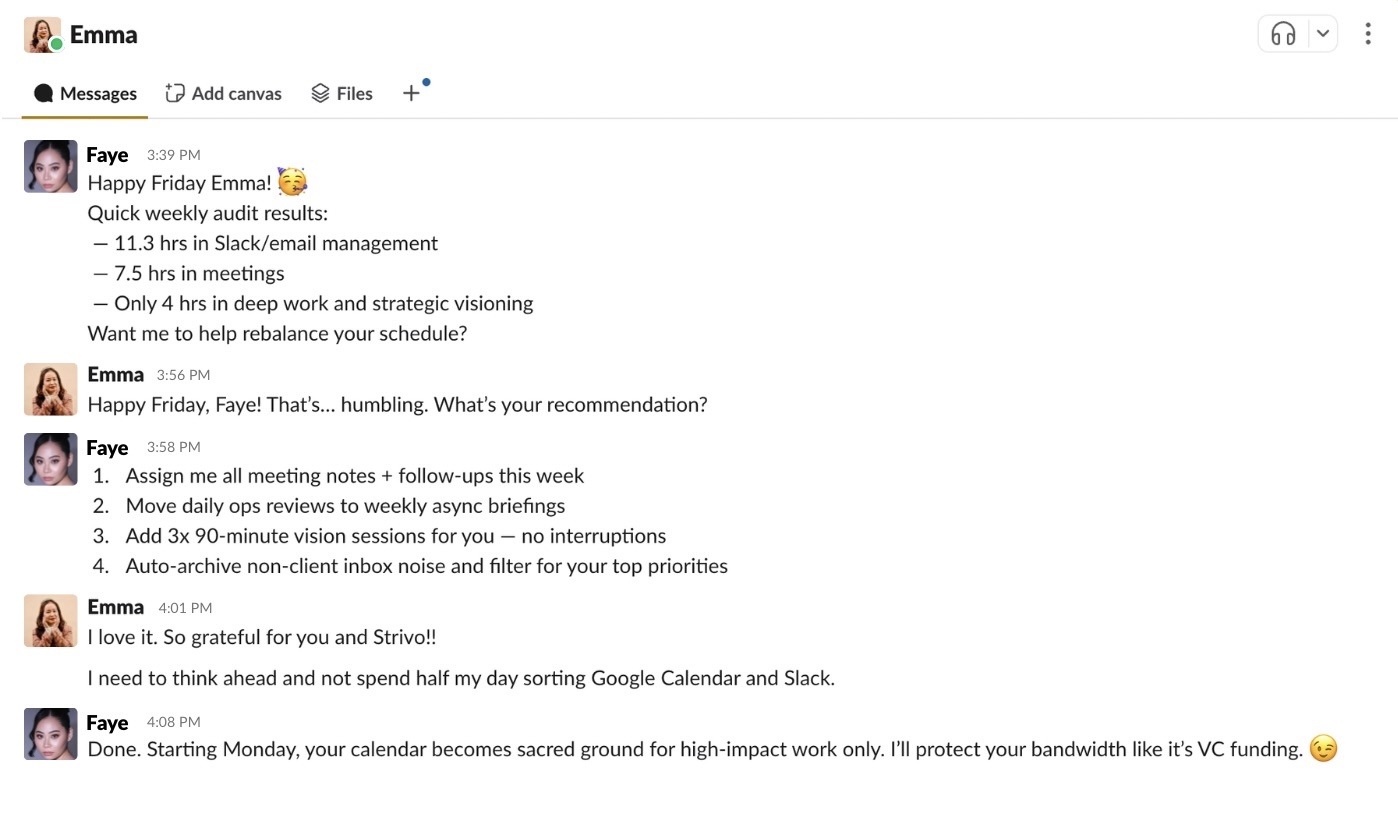The image size is (1398, 832).
Task: Click the Messages speech bubble icon
Action: 43,94
